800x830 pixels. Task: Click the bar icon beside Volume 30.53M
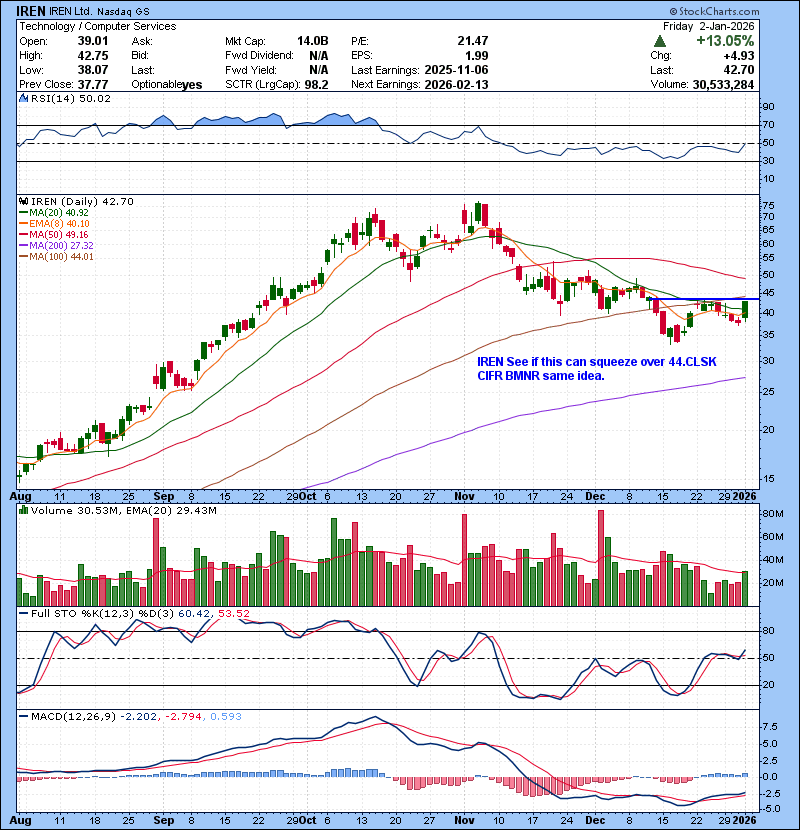pyautogui.click(x=24, y=510)
